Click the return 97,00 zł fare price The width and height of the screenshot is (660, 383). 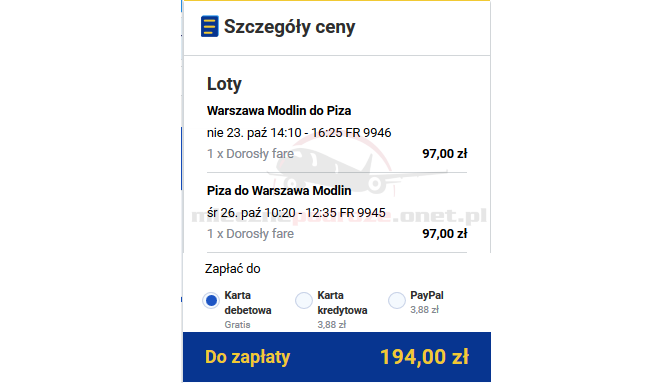click(444, 234)
